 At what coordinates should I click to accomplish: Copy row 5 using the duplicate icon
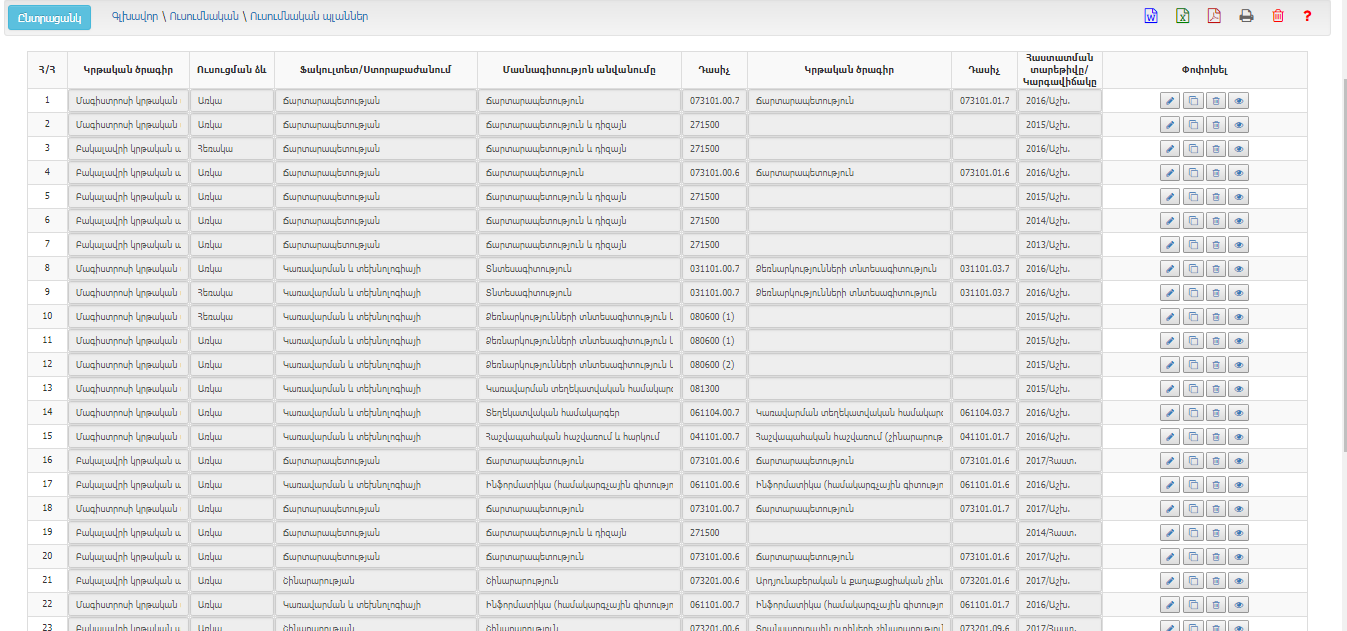tap(1193, 197)
